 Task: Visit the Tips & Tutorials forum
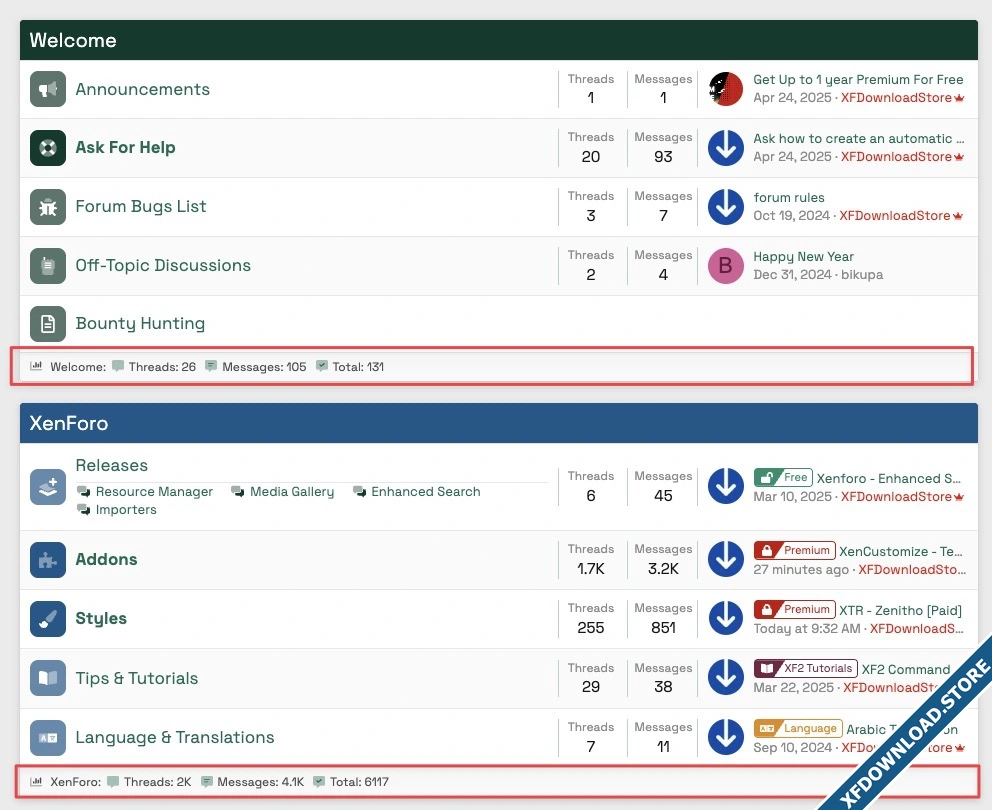[137, 678]
